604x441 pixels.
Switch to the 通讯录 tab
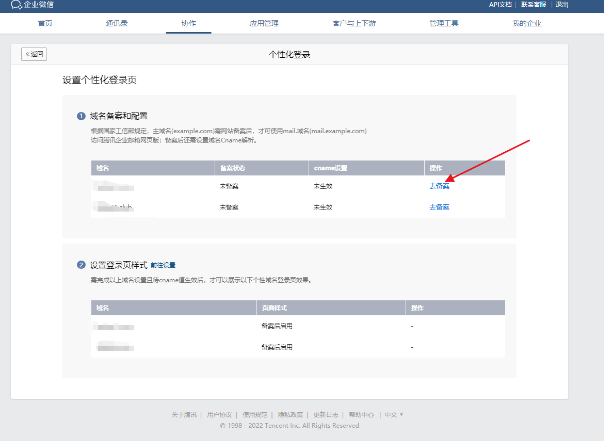coord(116,21)
